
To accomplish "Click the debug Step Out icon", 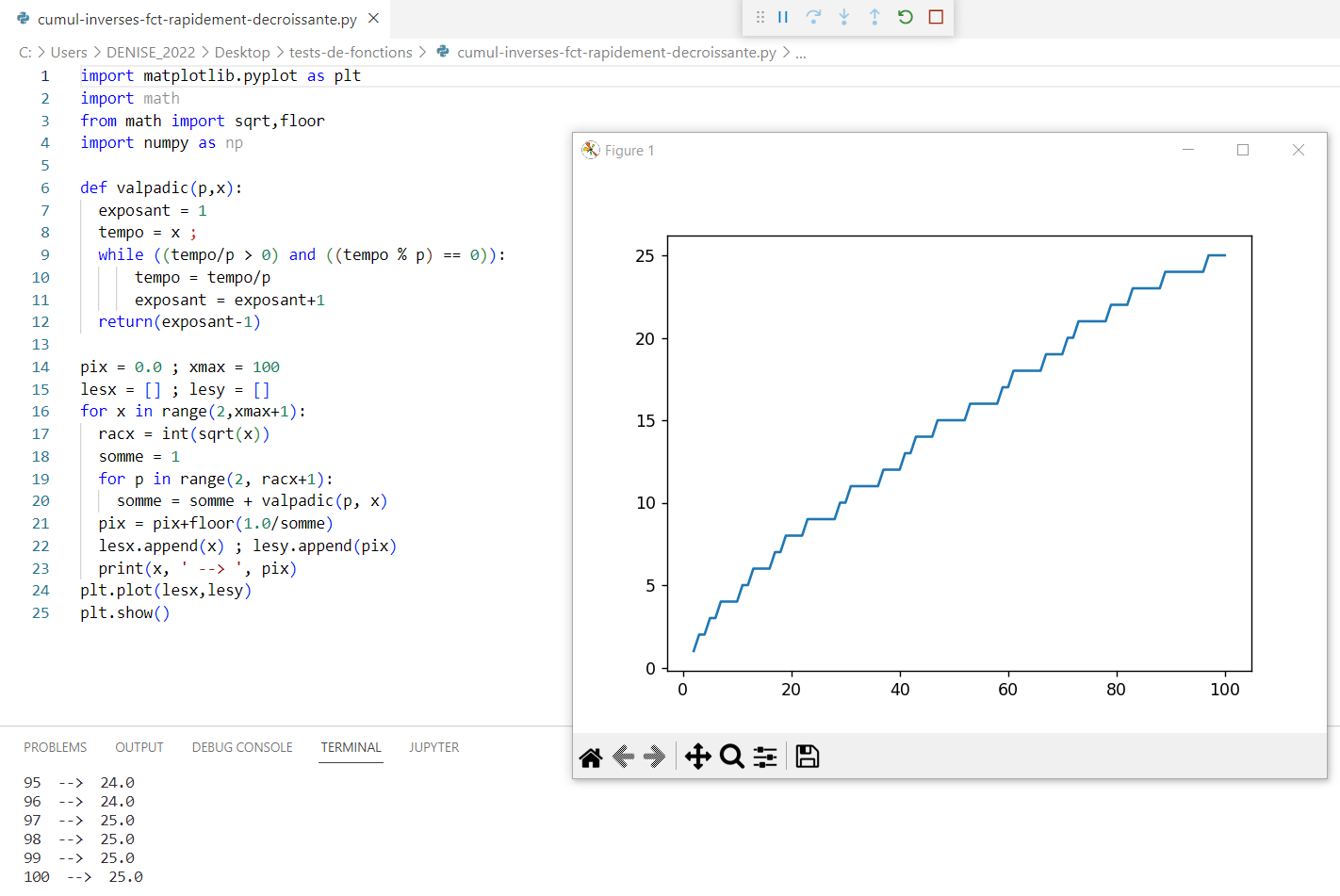I will pyautogui.click(x=874, y=17).
